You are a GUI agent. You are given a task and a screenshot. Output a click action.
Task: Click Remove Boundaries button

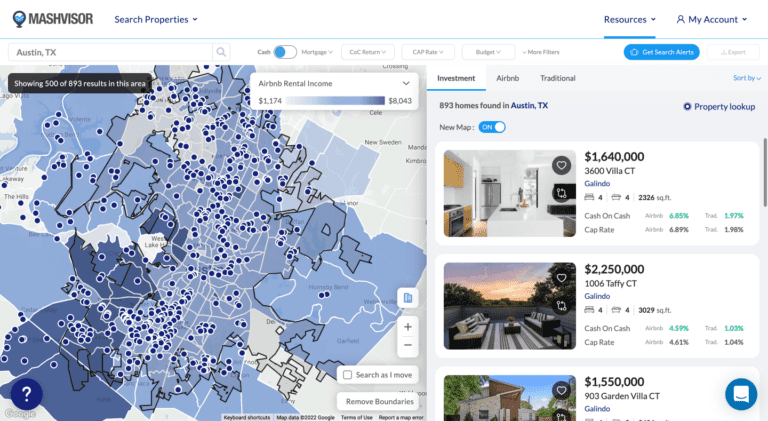coord(379,401)
